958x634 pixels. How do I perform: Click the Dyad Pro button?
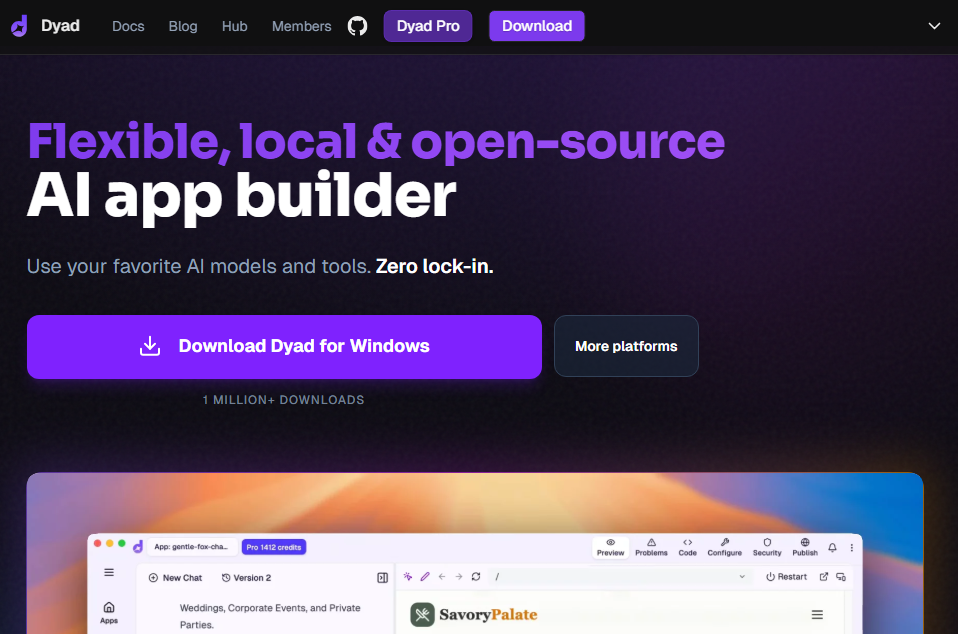point(428,26)
